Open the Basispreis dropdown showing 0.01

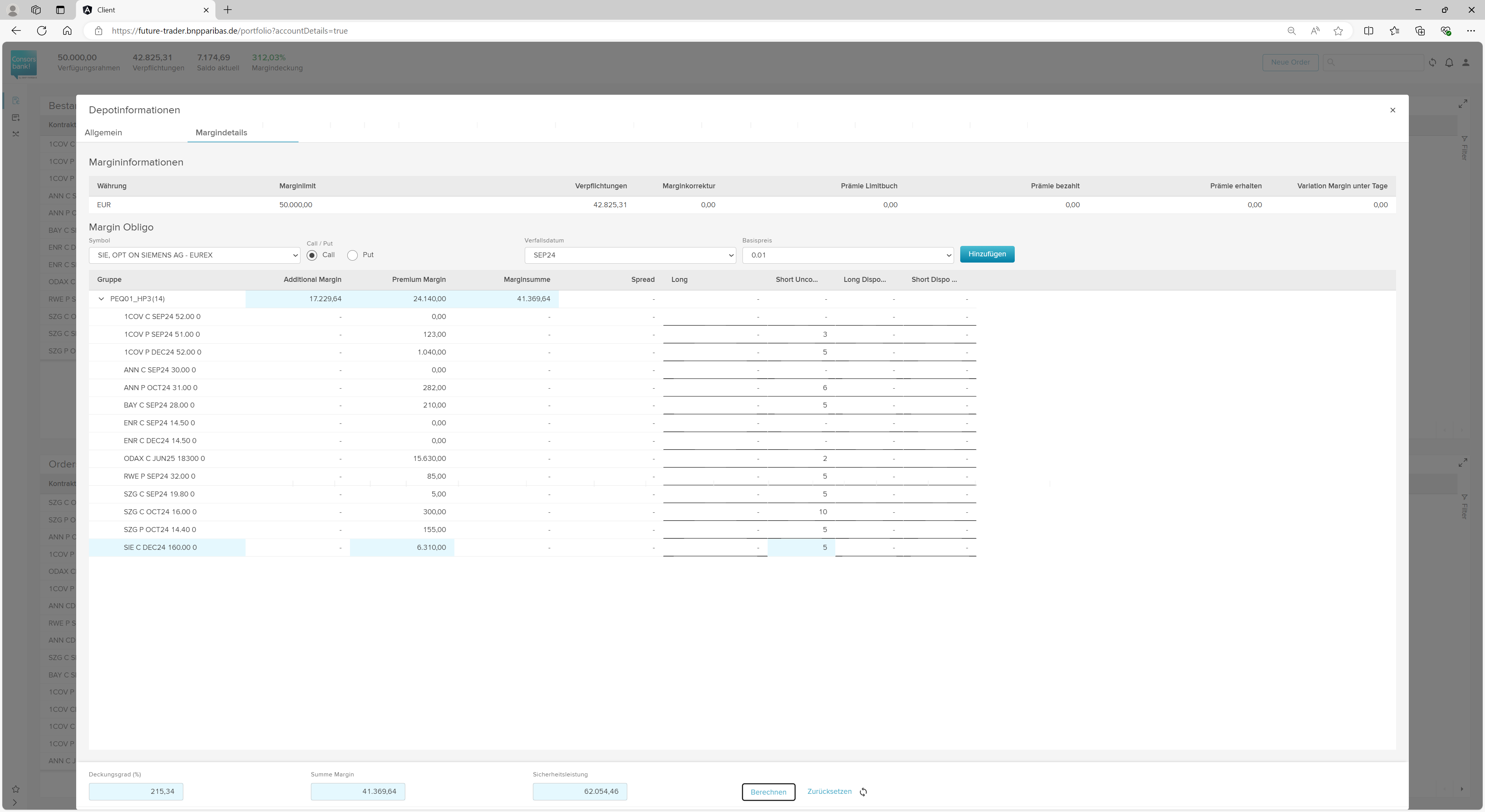click(848, 255)
